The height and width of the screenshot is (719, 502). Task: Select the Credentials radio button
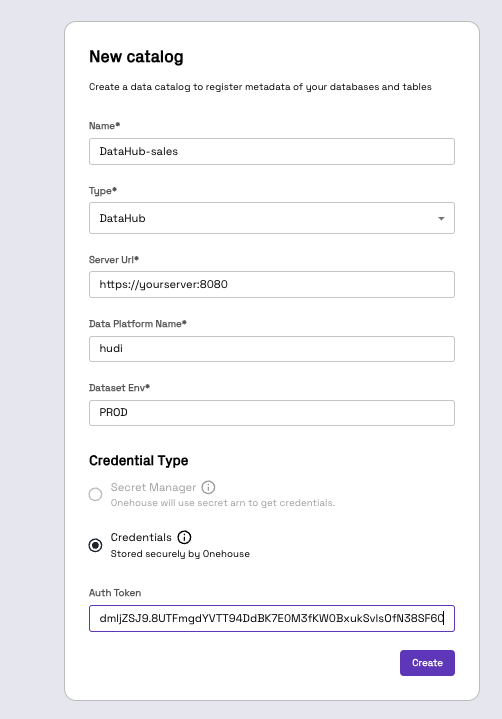click(95, 545)
